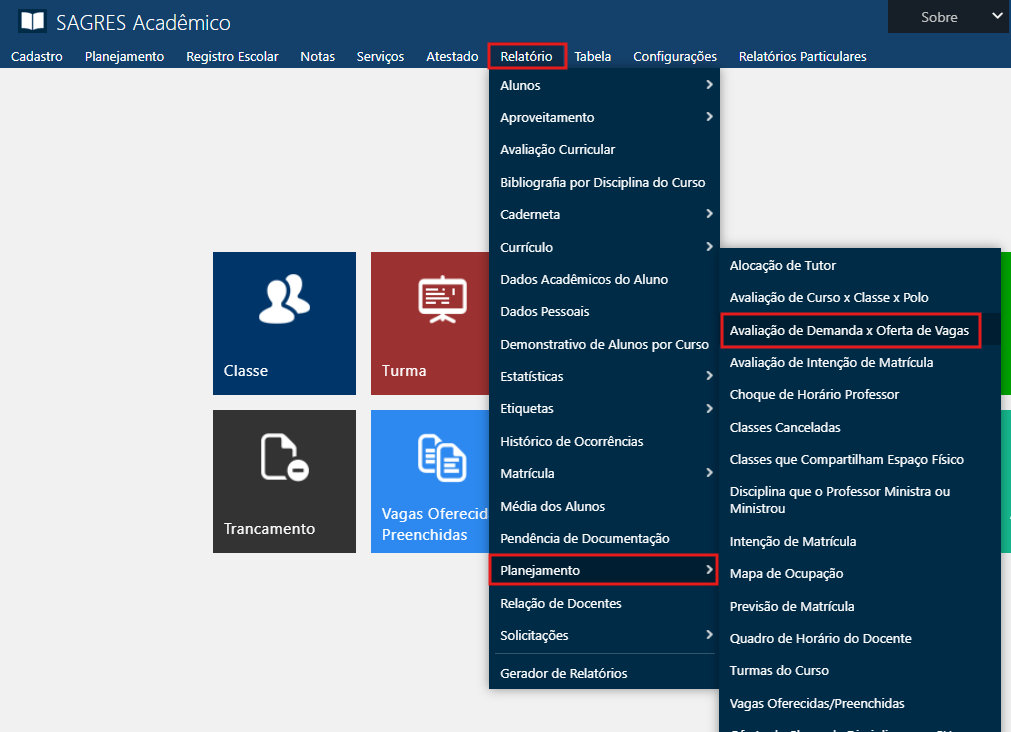The width and height of the screenshot is (1011, 732).
Task: Select Relação de Docentes
Action: [x=560, y=603]
